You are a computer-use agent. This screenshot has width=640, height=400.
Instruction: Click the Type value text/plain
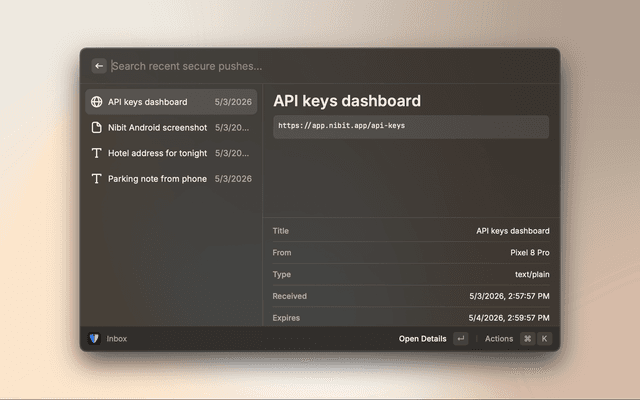click(532, 274)
